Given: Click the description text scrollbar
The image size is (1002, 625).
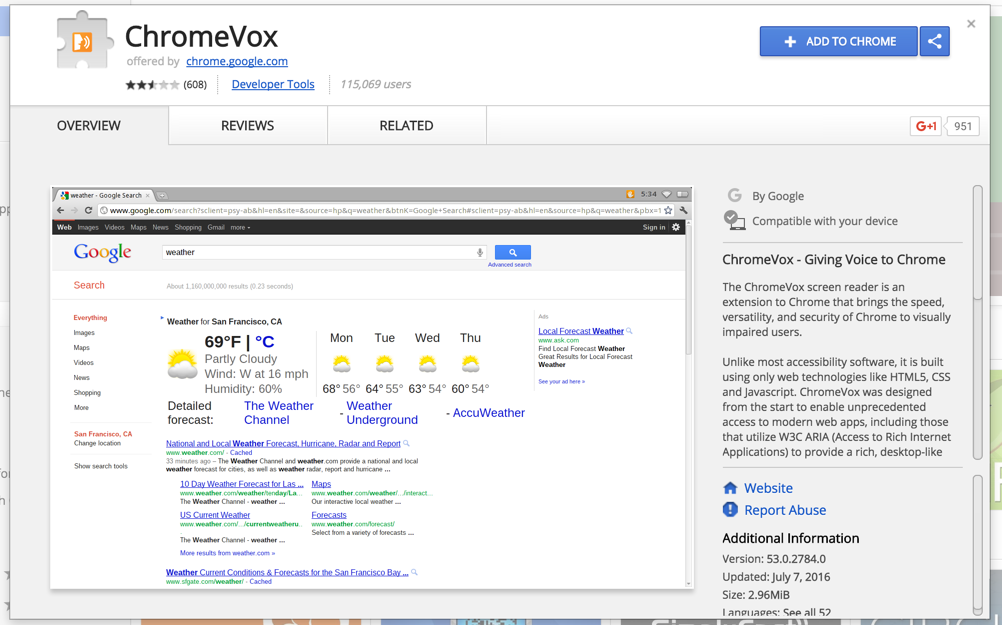Looking at the screenshot, I should [x=977, y=322].
